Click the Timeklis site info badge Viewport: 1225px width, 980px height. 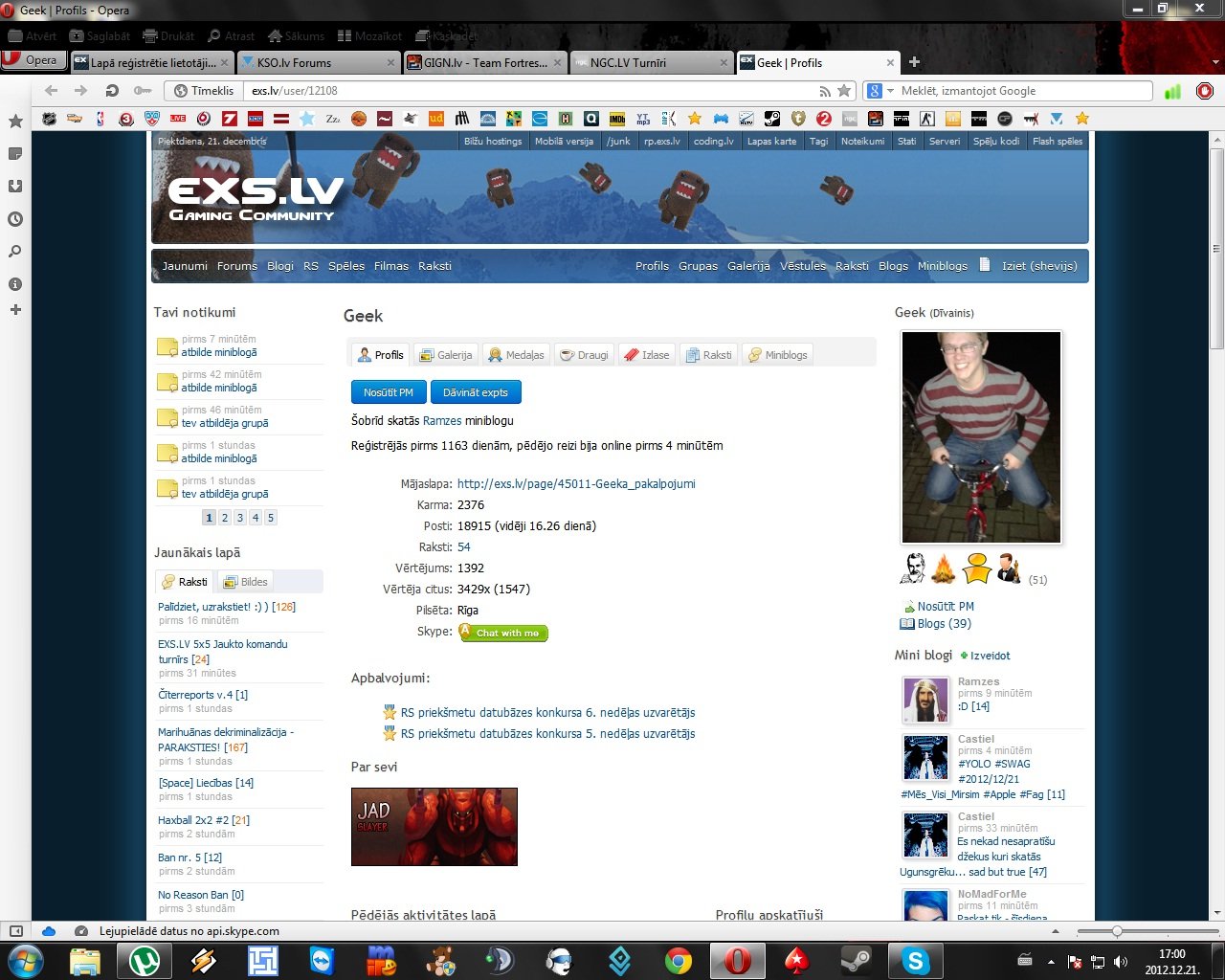(x=204, y=91)
